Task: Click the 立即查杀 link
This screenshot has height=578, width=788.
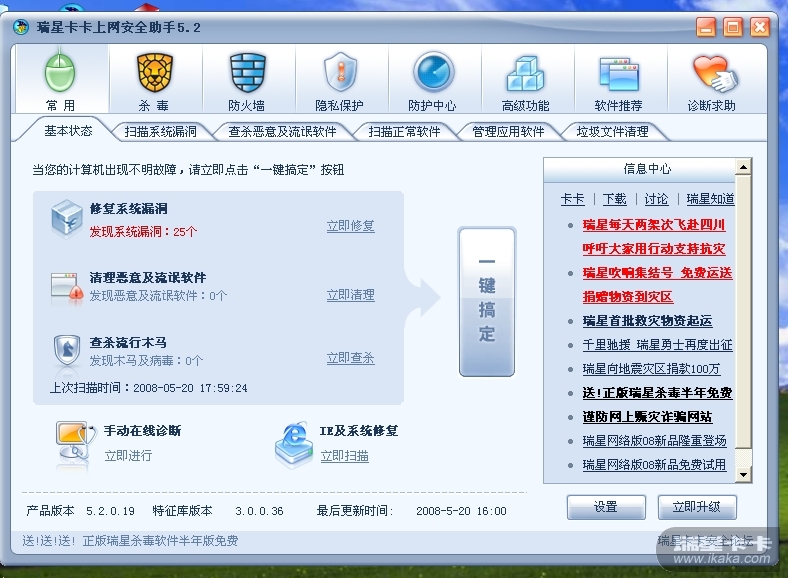Action: (x=351, y=358)
